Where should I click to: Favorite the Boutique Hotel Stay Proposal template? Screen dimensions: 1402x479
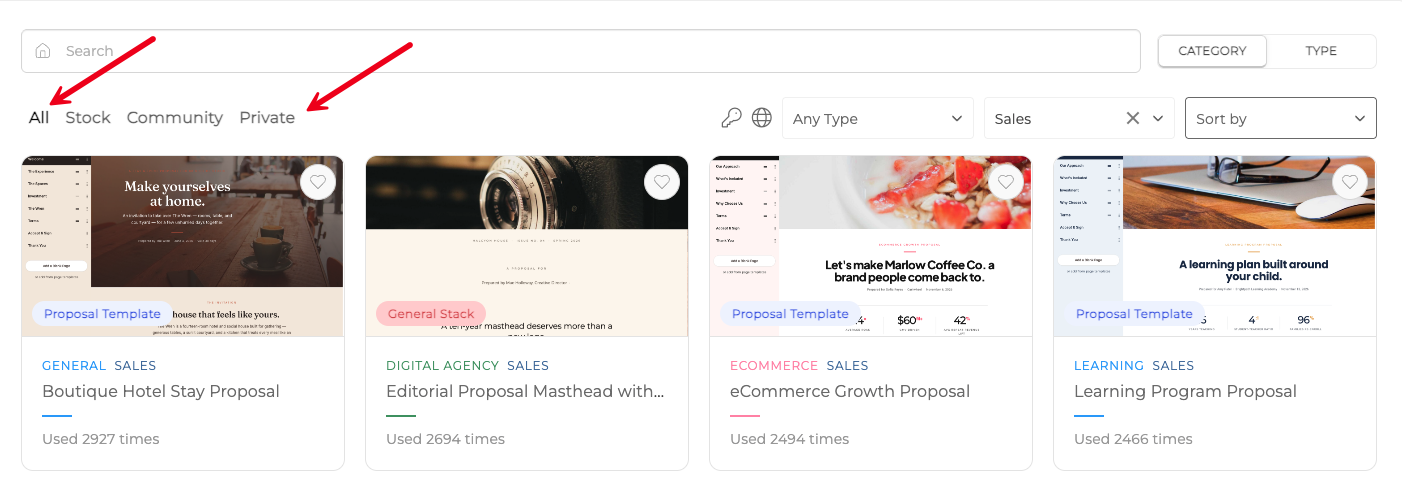coord(318,182)
